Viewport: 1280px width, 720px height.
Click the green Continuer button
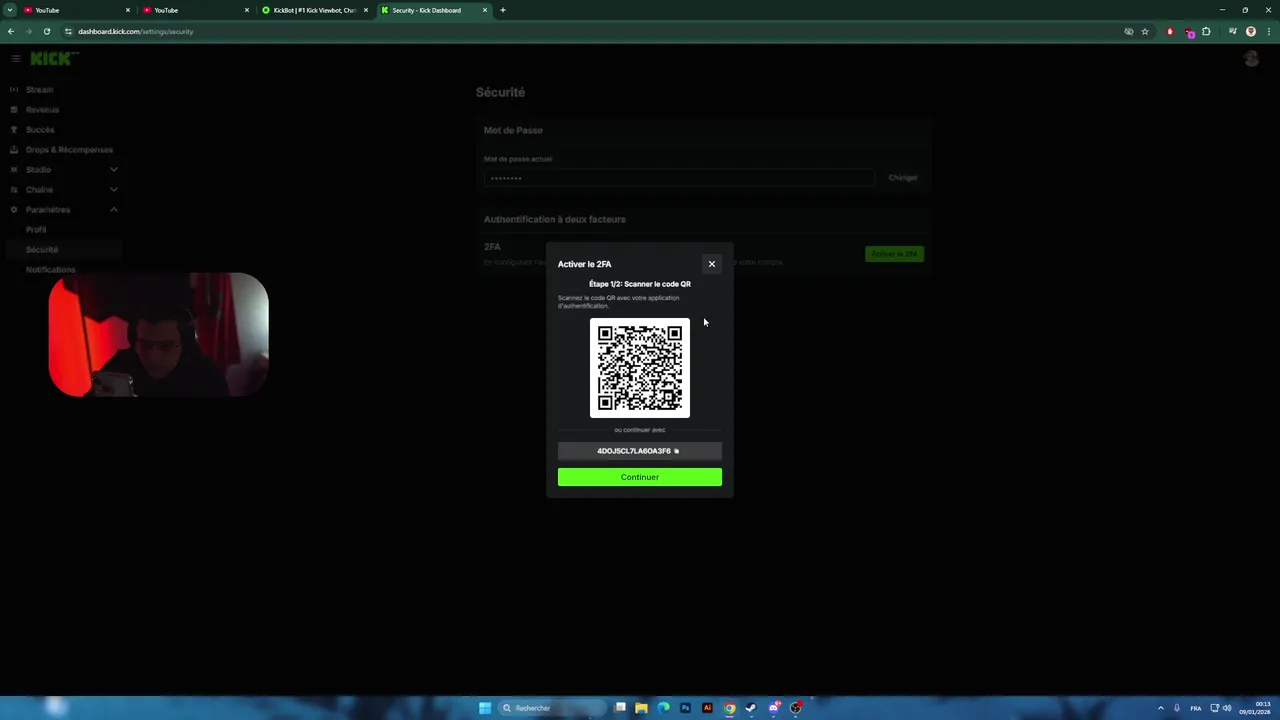[639, 477]
